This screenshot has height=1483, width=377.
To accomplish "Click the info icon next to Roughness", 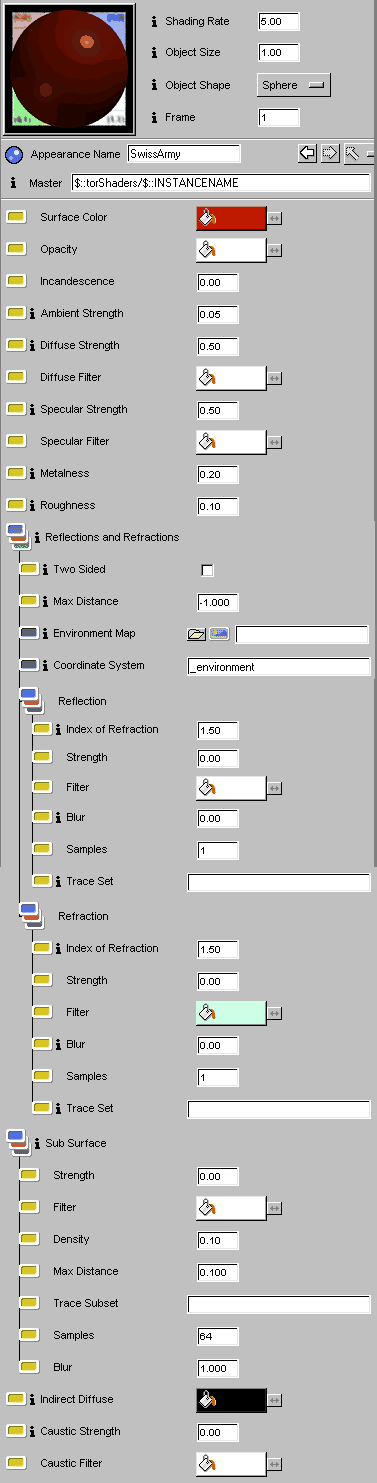I will click(x=32, y=506).
